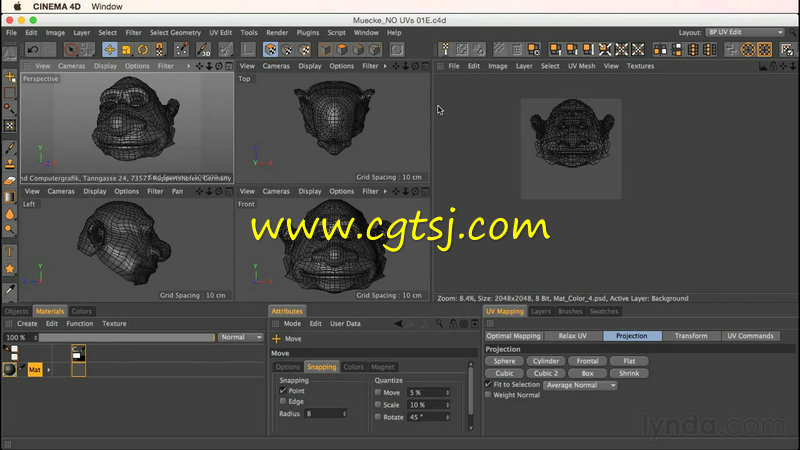This screenshot has width=800, height=450.
Task: Enable the Edge snapping checkbox
Action: (282, 402)
